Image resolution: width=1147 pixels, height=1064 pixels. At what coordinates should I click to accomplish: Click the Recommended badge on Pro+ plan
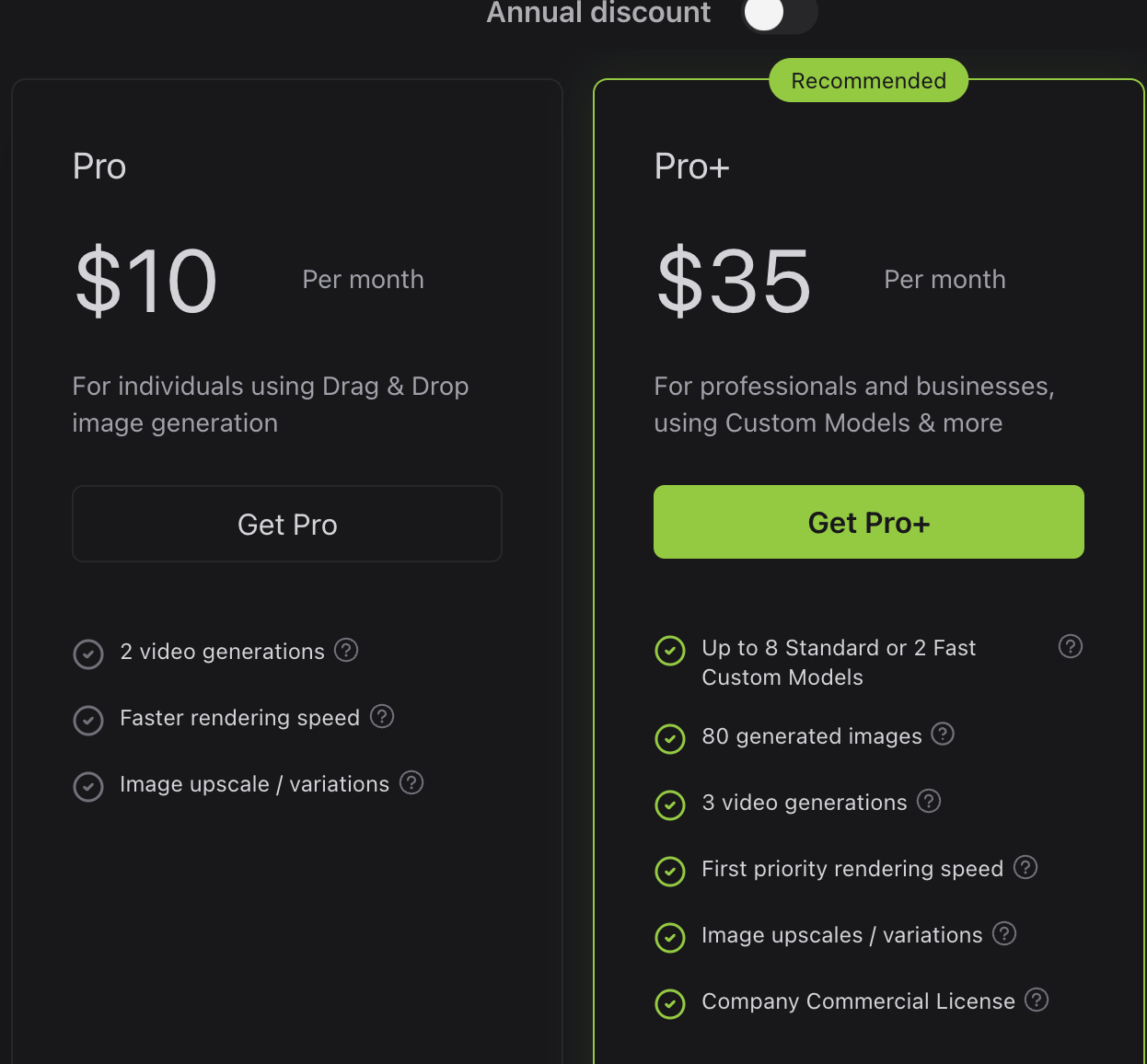[x=868, y=81]
